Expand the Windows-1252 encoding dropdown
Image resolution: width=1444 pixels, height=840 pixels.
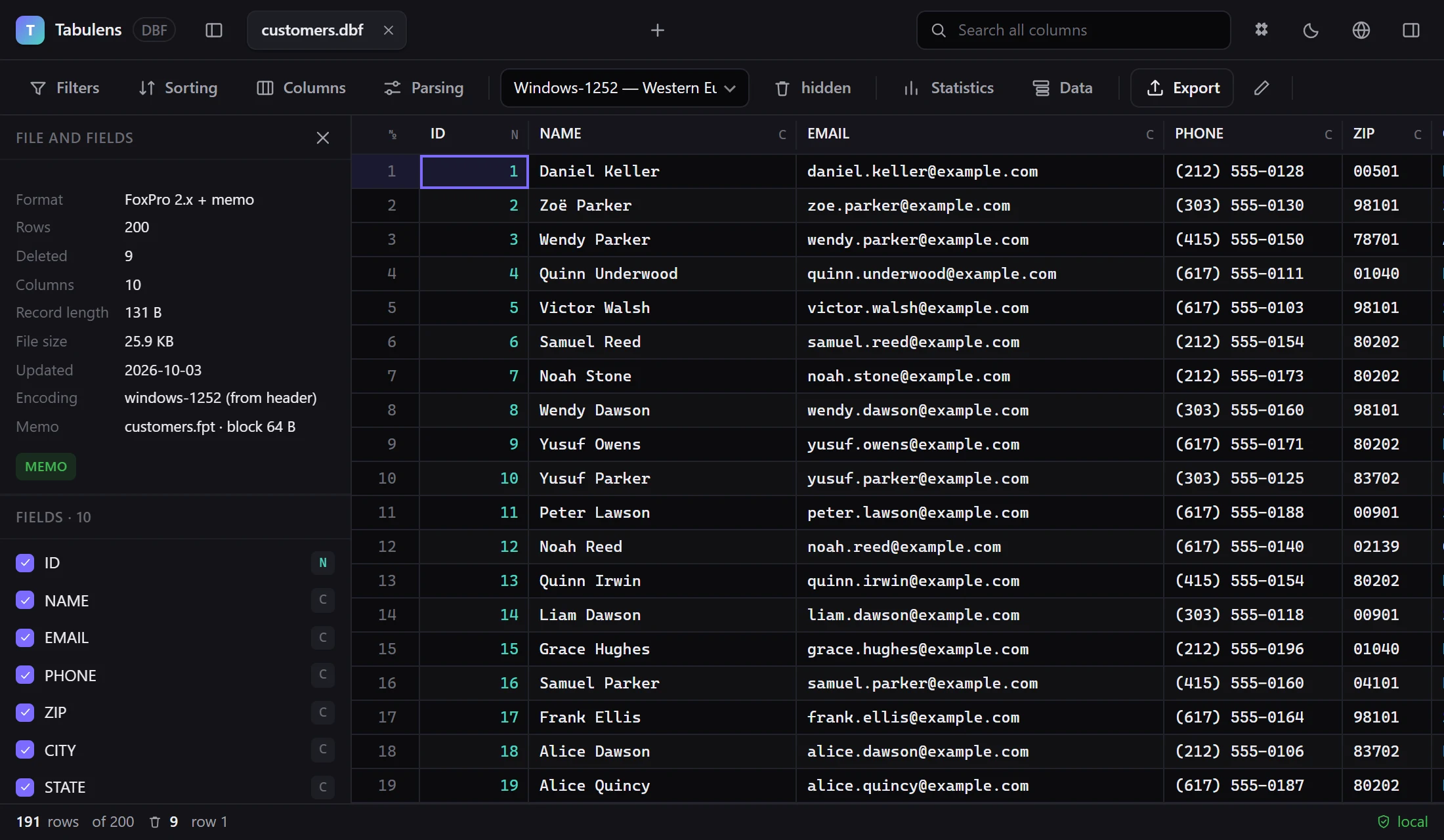pyautogui.click(x=625, y=88)
